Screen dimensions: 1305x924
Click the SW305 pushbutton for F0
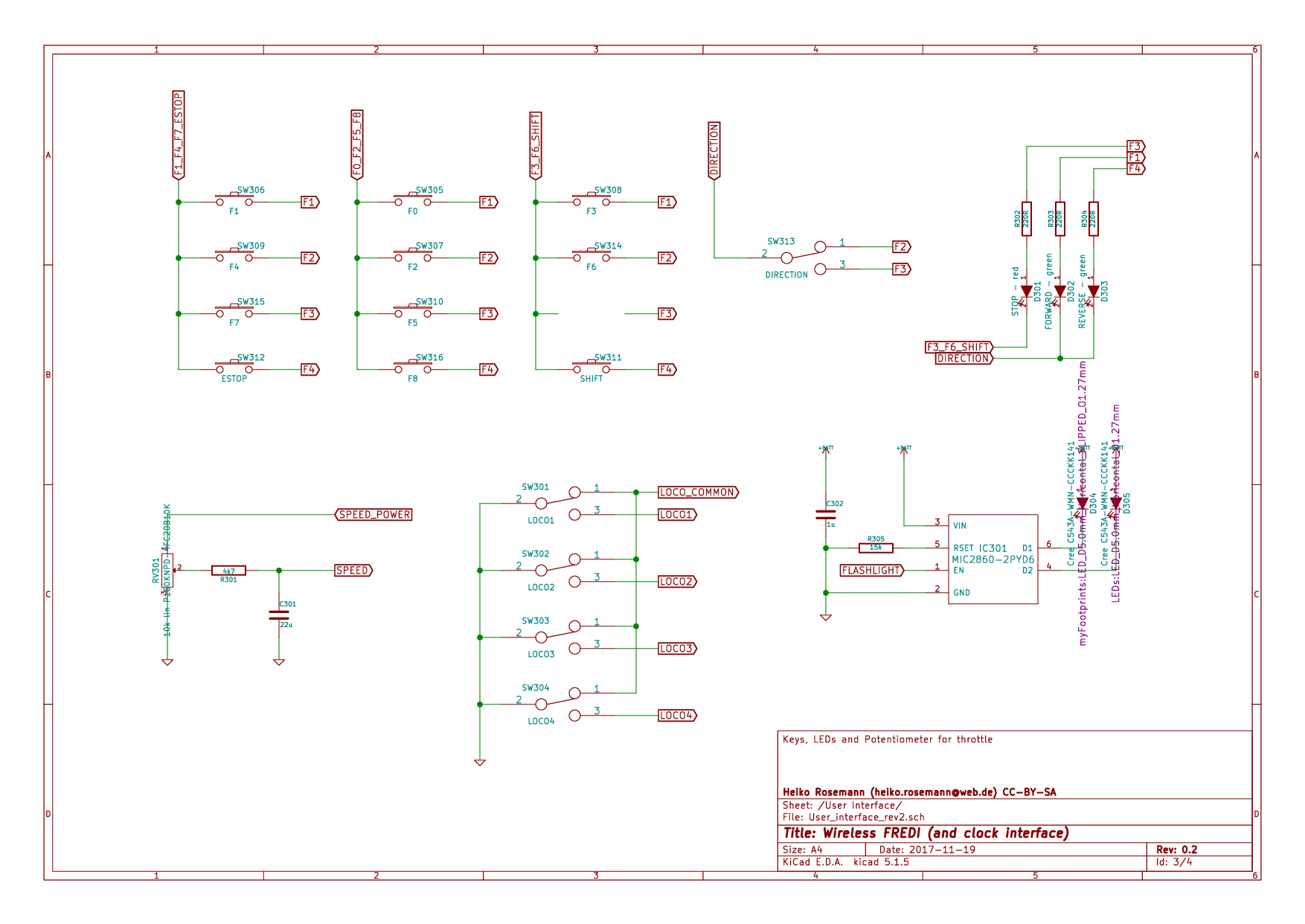413,199
